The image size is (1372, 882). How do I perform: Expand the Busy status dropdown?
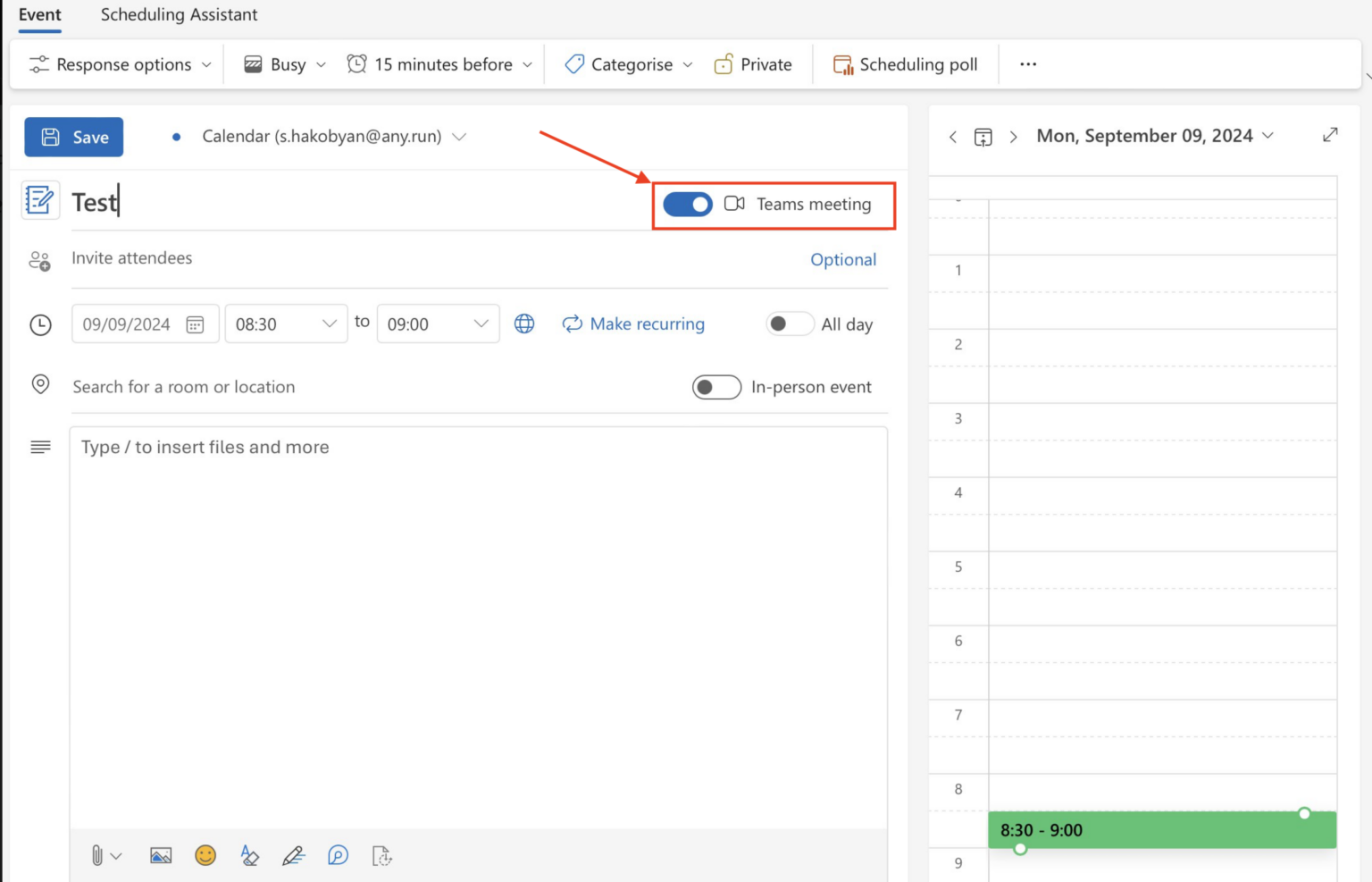point(282,63)
